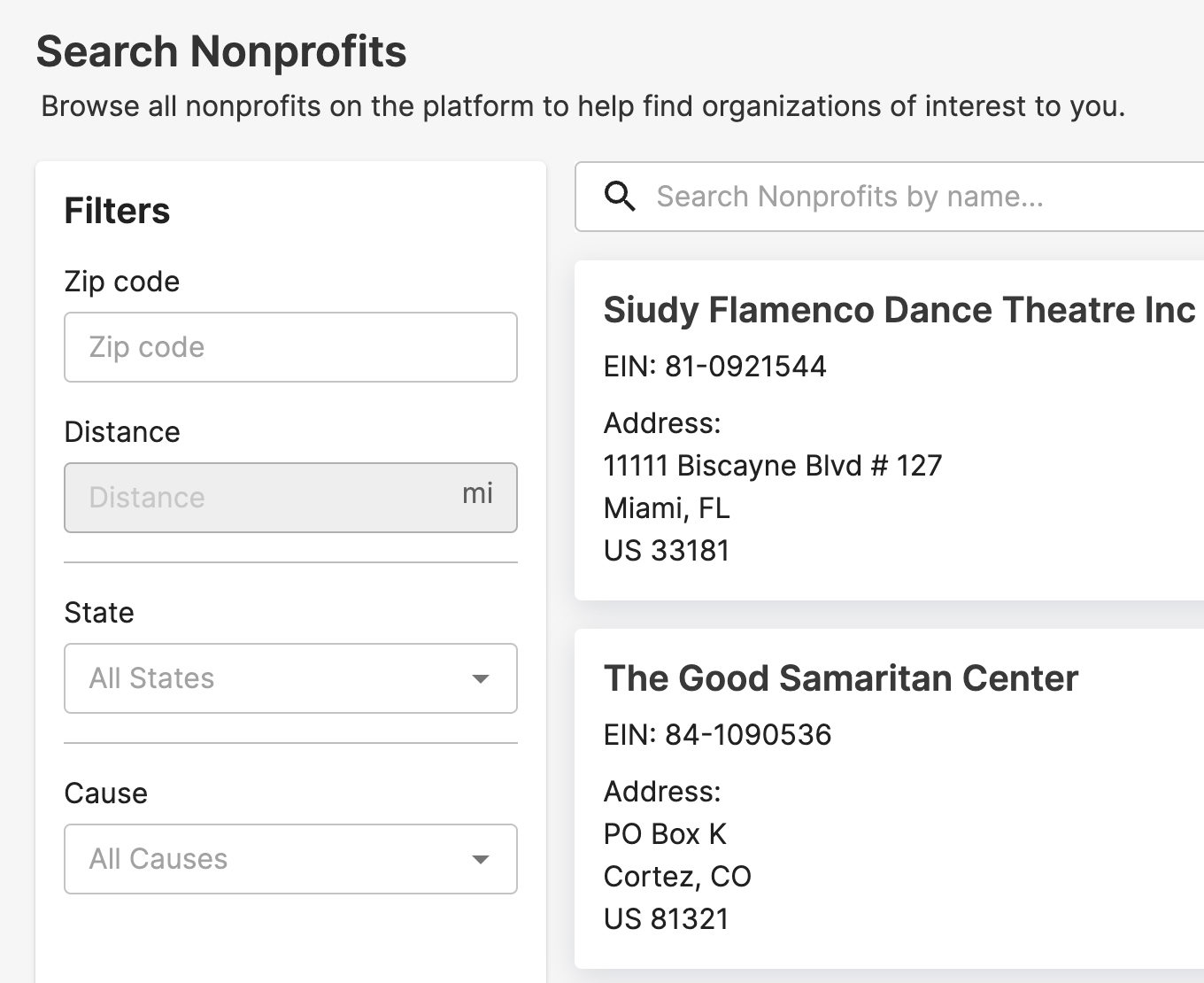1204x983 pixels.
Task: Click the Cause filter label
Action: pyautogui.click(x=105, y=793)
